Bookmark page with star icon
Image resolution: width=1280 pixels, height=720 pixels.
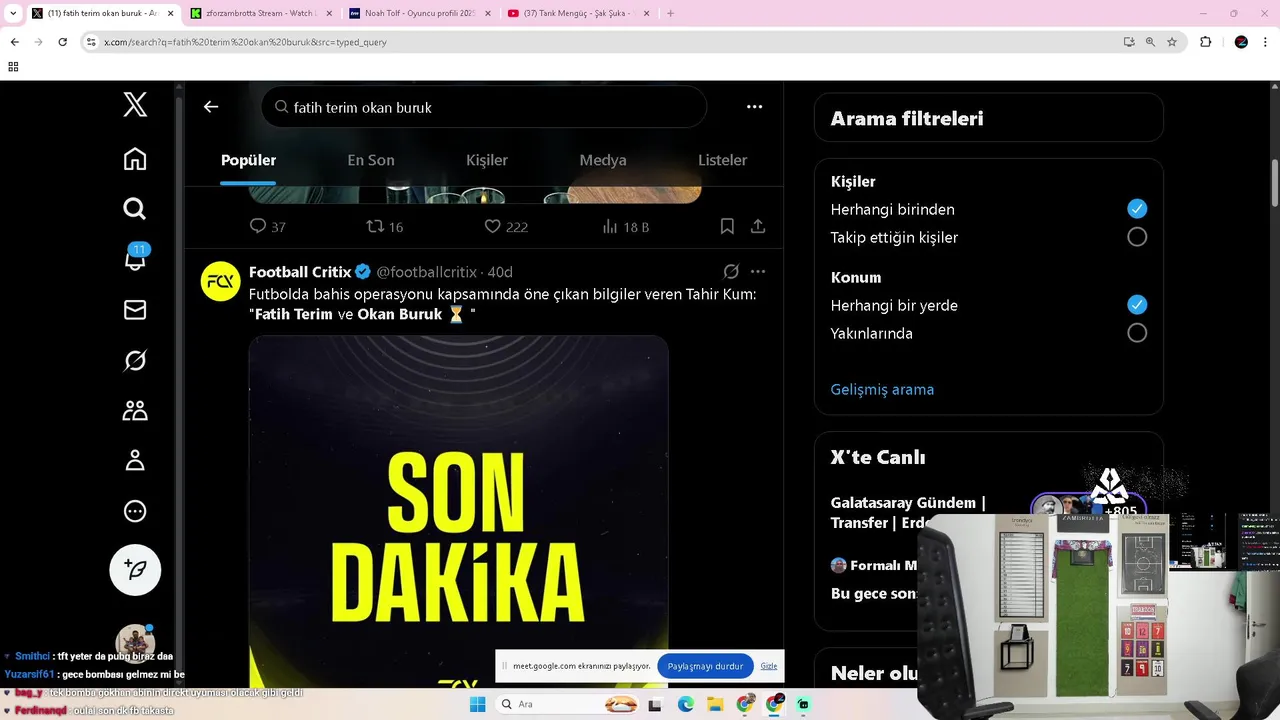pos(1172,42)
